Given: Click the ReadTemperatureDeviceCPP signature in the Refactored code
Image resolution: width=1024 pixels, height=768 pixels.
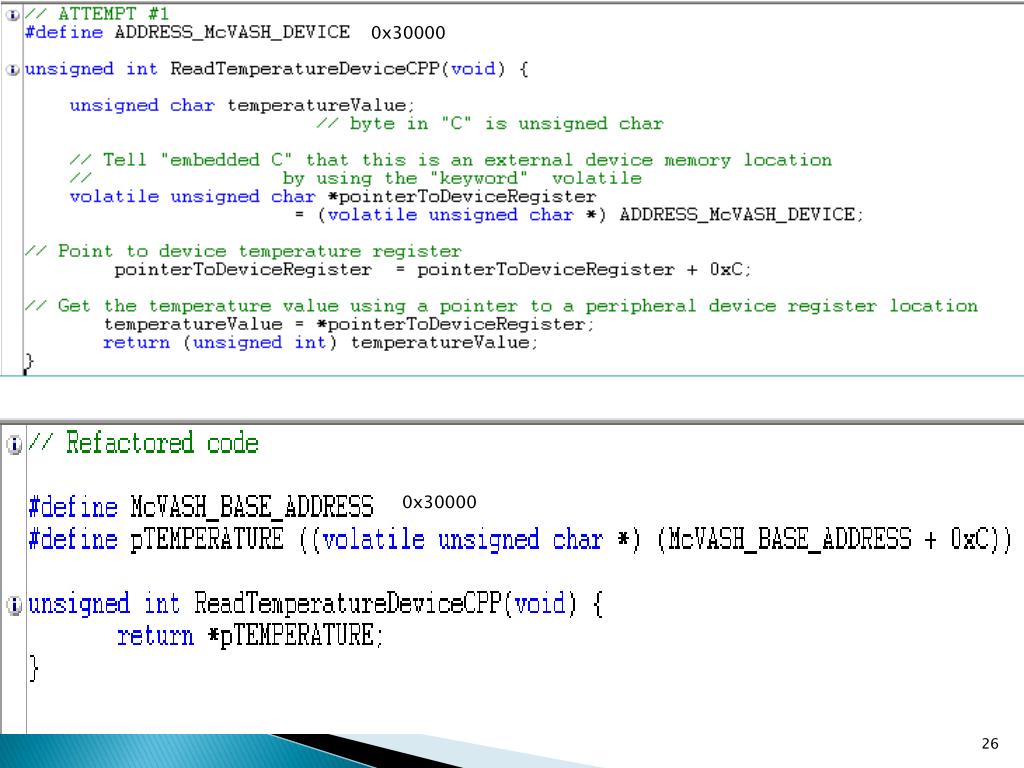Looking at the screenshot, I should pos(315,603).
